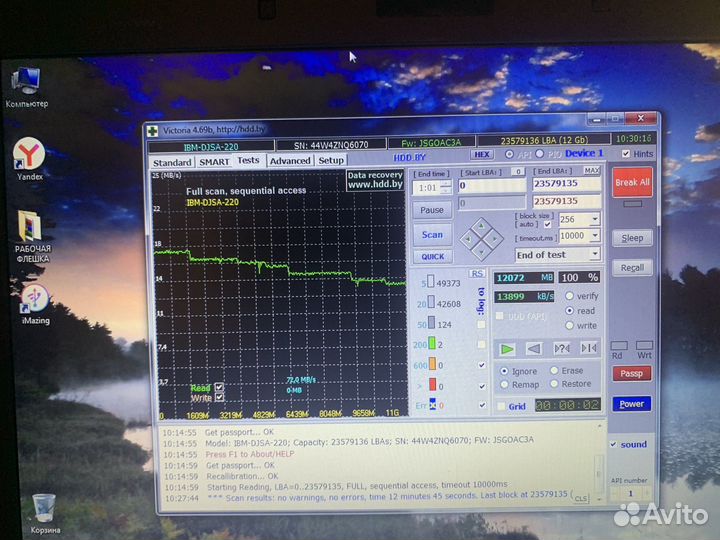Click the down arrow in navigation diamond
The width and height of the screenshot is (720, 540).
click(x=481, y=252)
